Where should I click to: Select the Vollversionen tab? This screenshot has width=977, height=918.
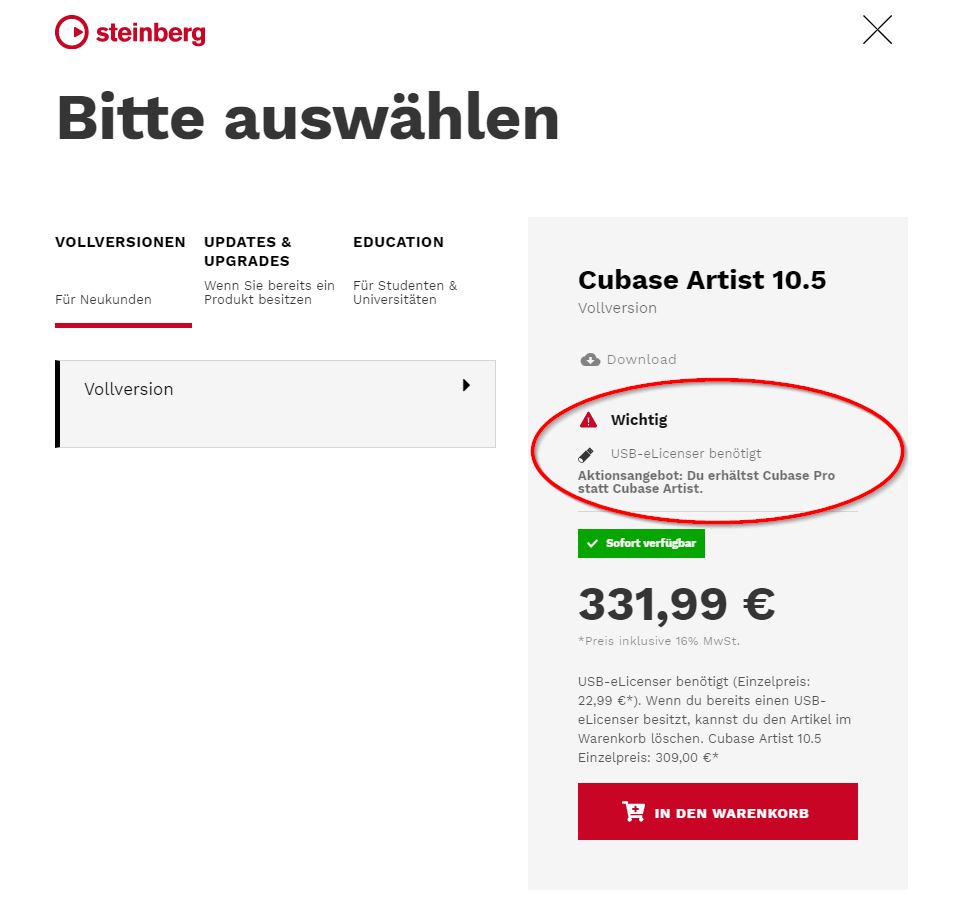pyautogui.click(x=121, y=242)
